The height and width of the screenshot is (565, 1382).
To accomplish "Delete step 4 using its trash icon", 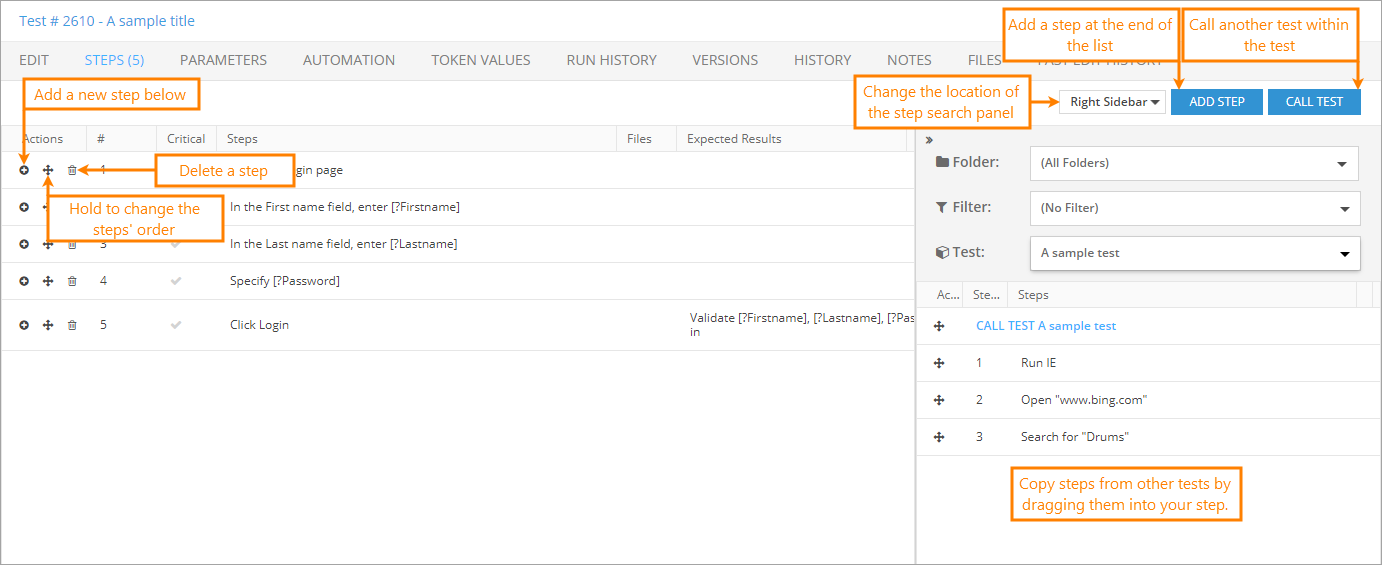I will pos(72,281).
